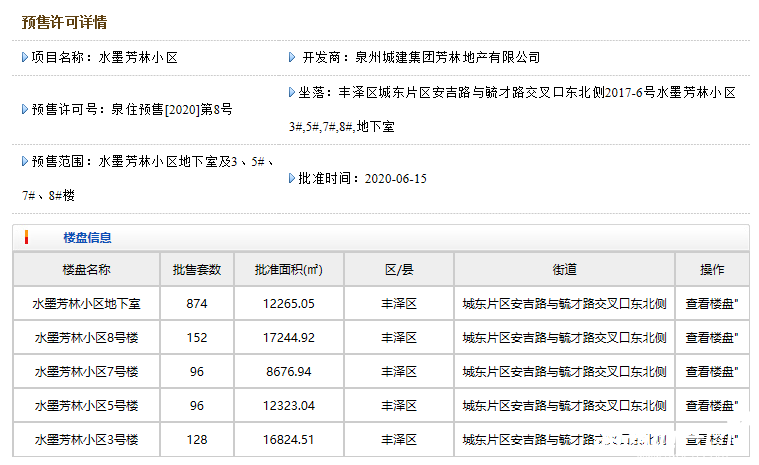
Task: Select the 水墨芳林小区5号楼 cell
Action: [x=87, y=405]
